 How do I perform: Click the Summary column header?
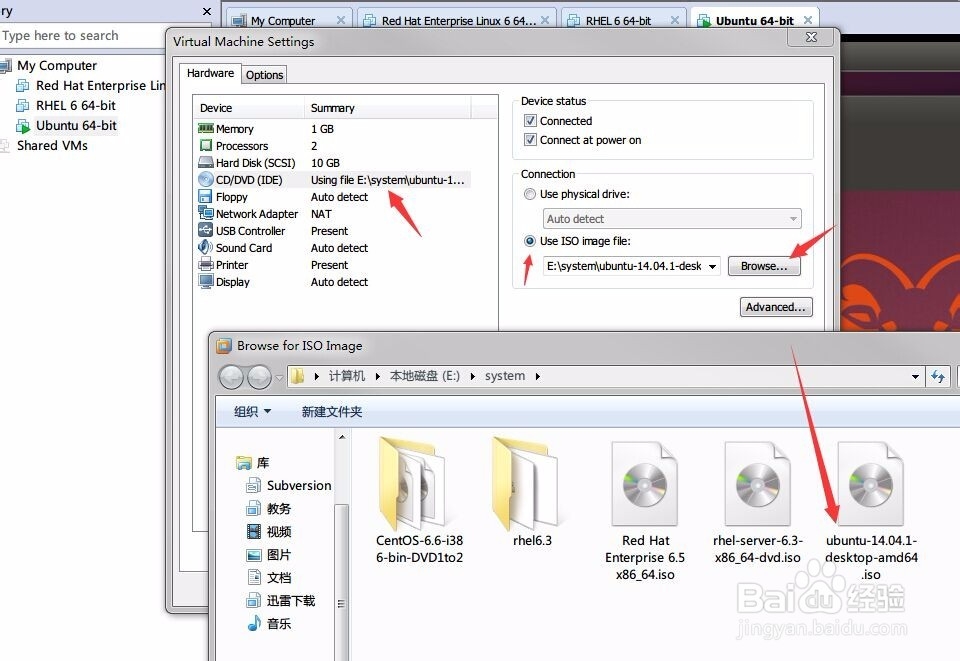388,108
